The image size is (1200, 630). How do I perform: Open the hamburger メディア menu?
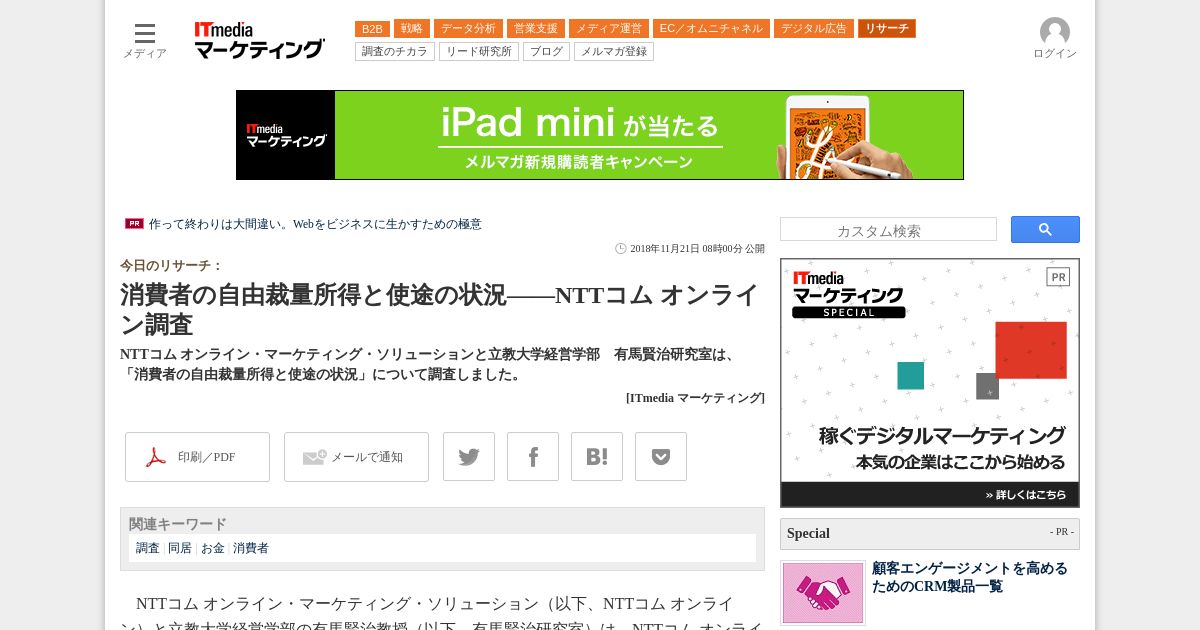tap(145, 40)
